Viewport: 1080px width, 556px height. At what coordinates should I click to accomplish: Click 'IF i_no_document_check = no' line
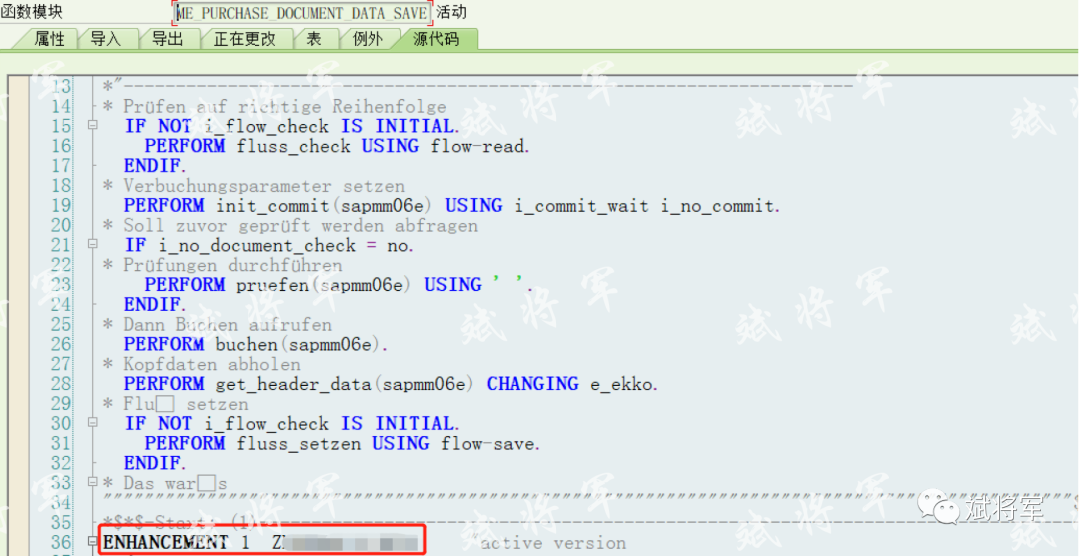269,245
